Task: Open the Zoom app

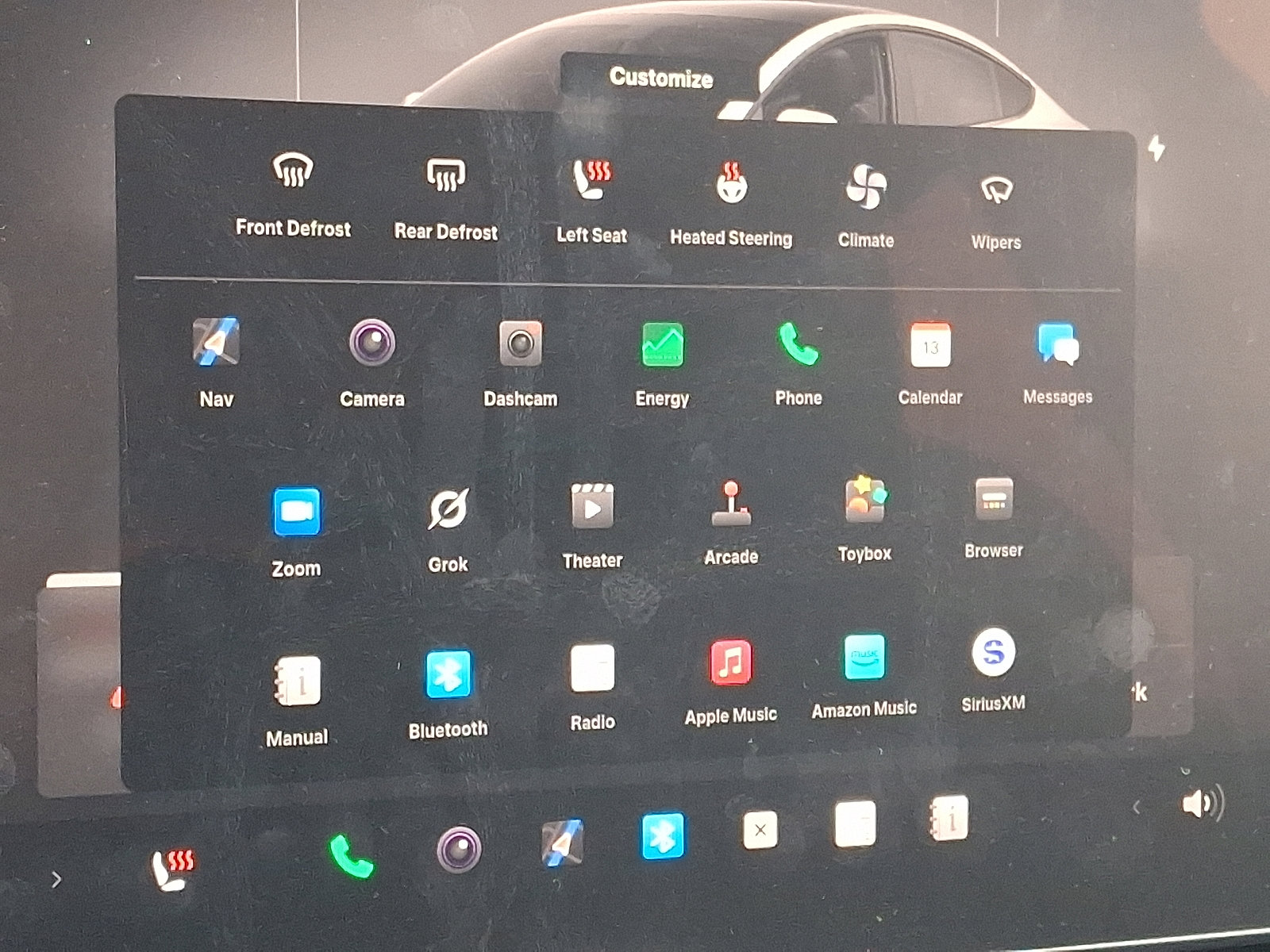Action: [x=296, y=512]
